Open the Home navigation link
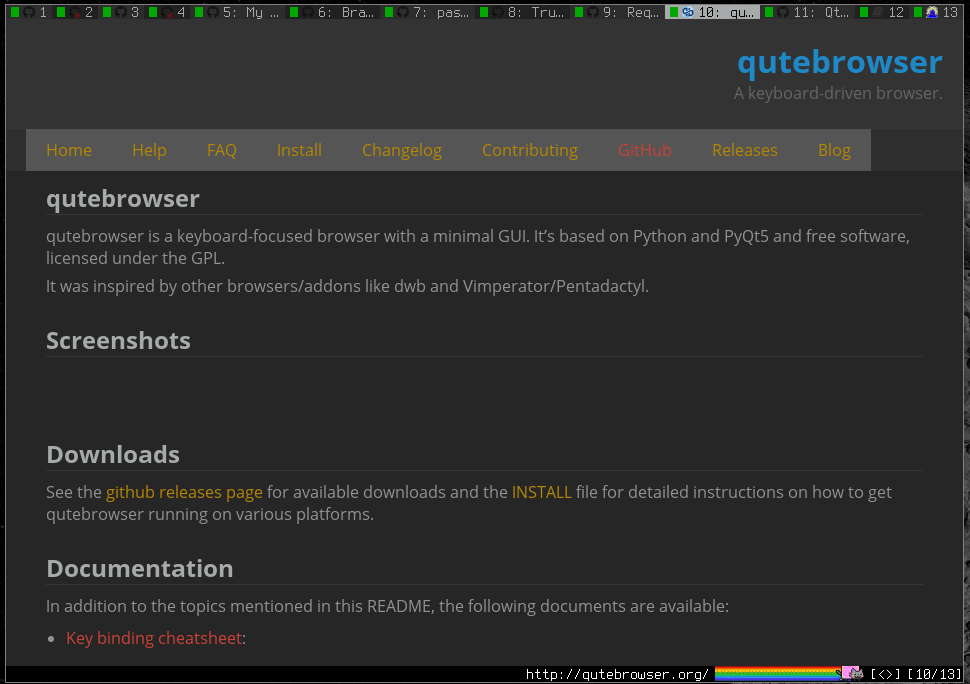Image resolution: width=970 pixels, height=684 pixels. (x=69, y=150)
